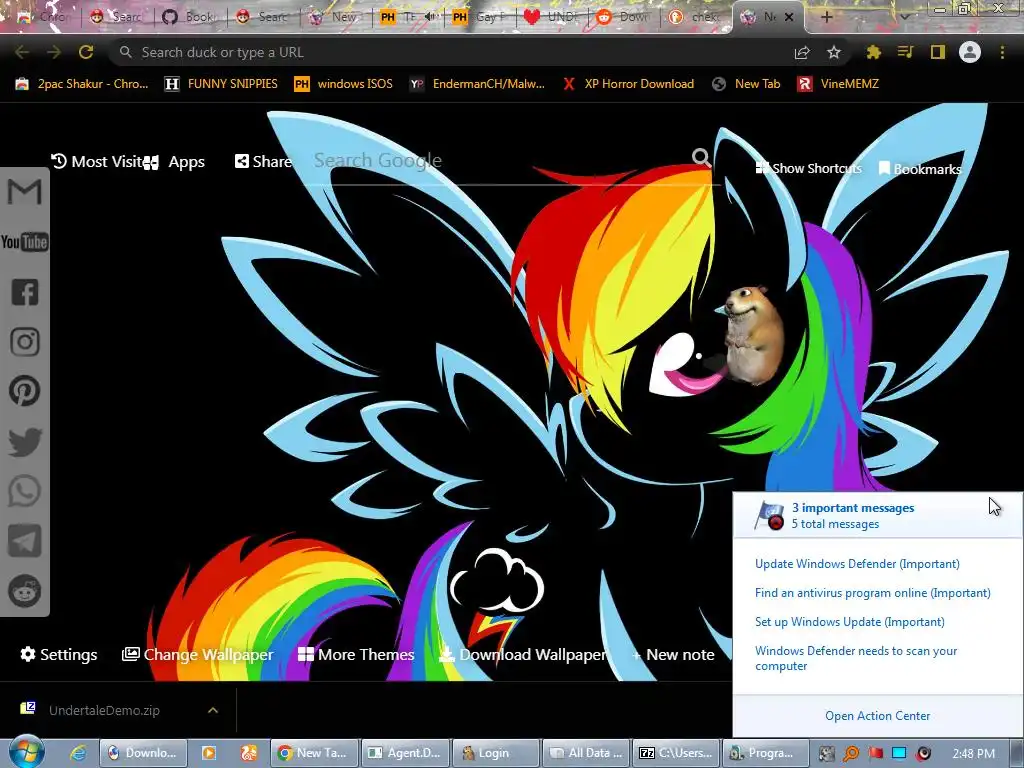Switch to the Gay PH tab
1024x768 pixels.
click(x=481, y=17)
